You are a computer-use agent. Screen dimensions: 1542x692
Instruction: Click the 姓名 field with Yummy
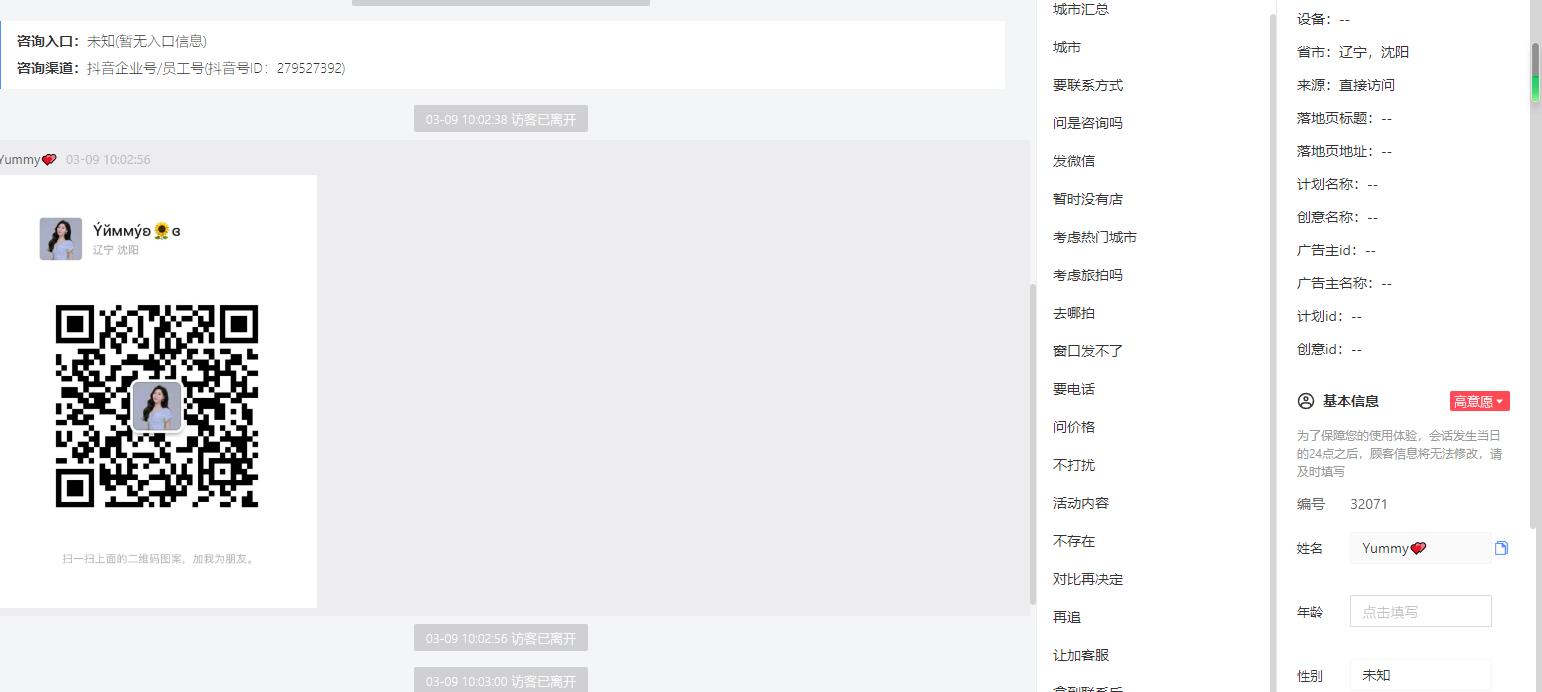(x=1420, y=548)
